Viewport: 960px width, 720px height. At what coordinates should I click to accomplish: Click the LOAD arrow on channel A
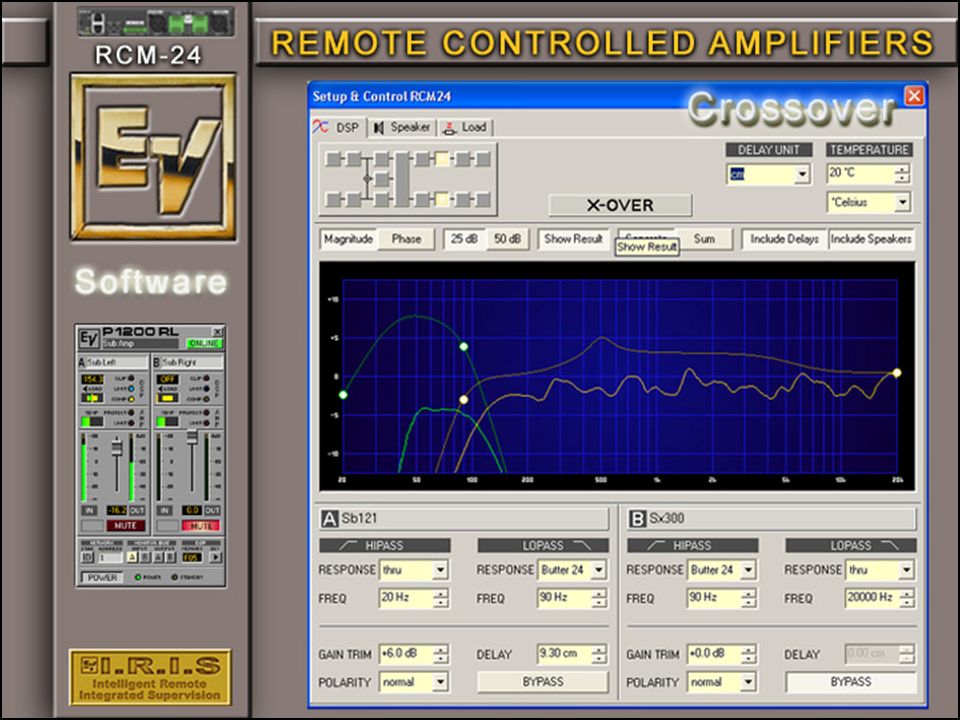pyautogui.click(x=84, y=389)
